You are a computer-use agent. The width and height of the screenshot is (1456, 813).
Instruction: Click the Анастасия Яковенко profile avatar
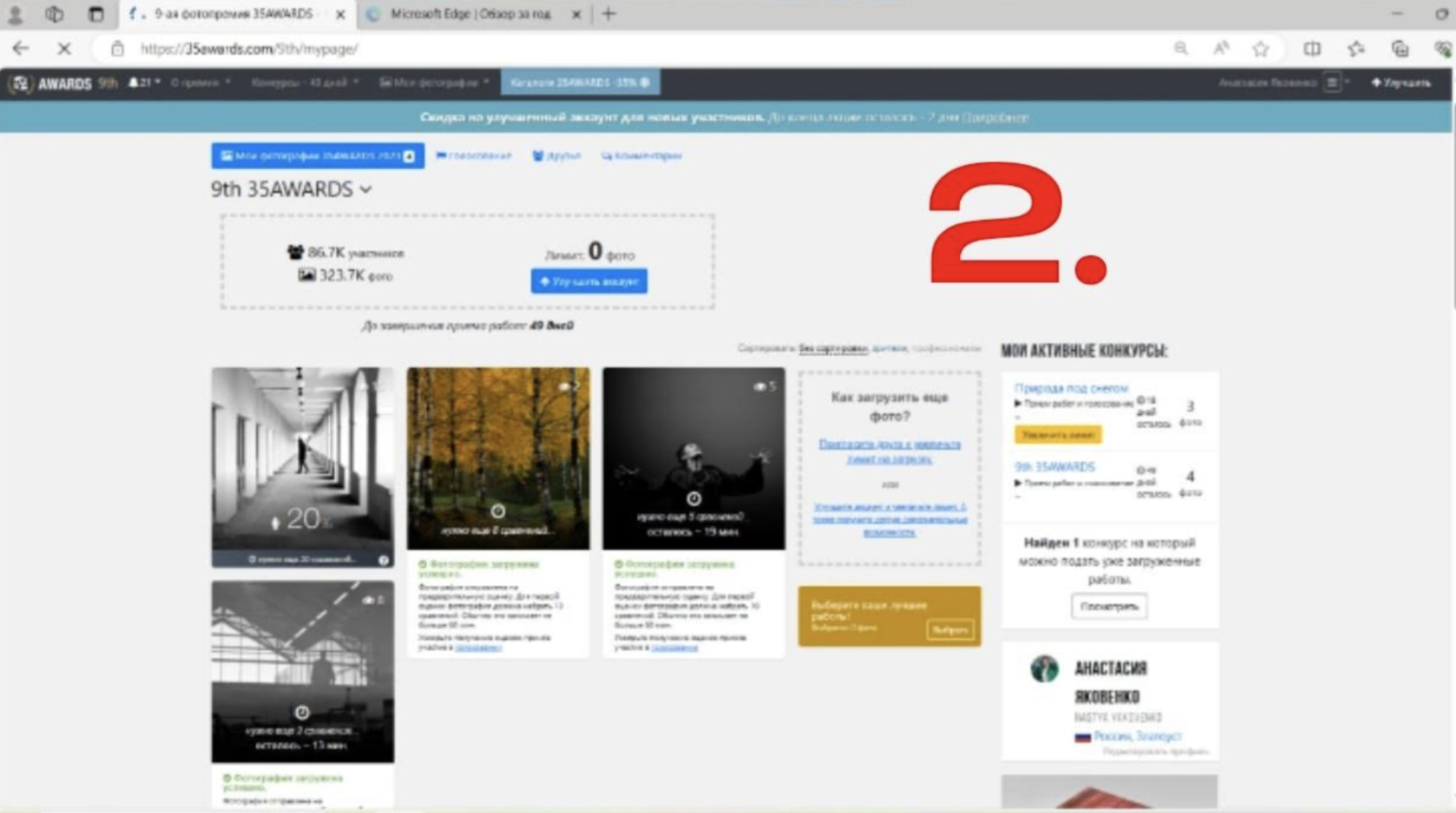point(1044,669)
